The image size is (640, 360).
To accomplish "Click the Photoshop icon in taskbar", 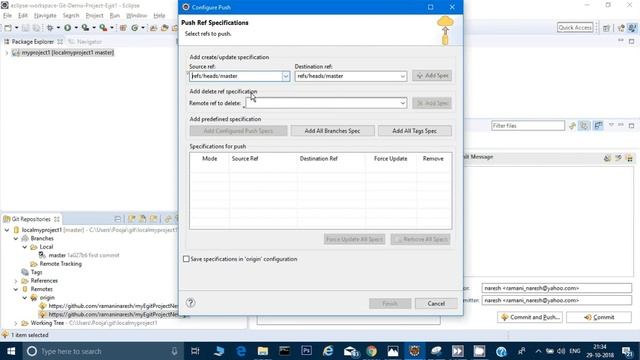I will pyautogui.click(x=306, y=351).
